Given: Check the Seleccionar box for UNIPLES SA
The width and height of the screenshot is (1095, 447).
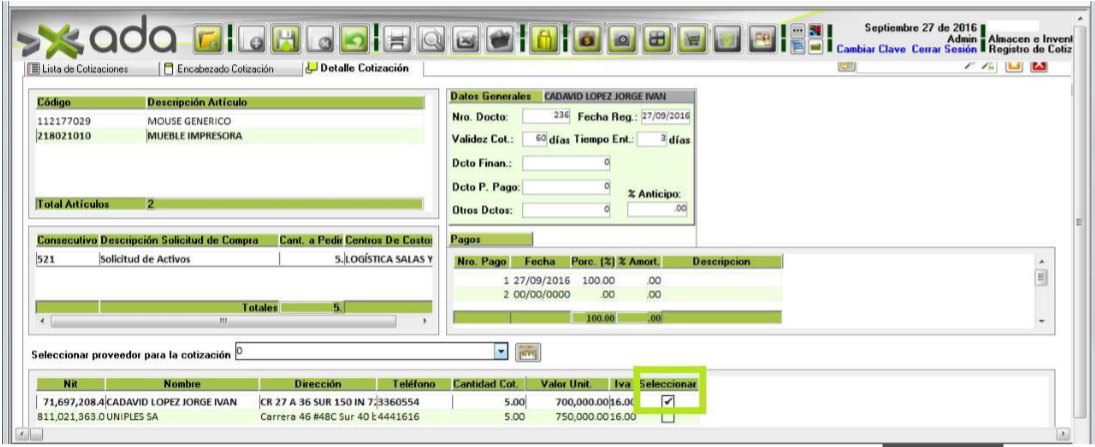Looking at the screenshot, I should coord(668,417).
